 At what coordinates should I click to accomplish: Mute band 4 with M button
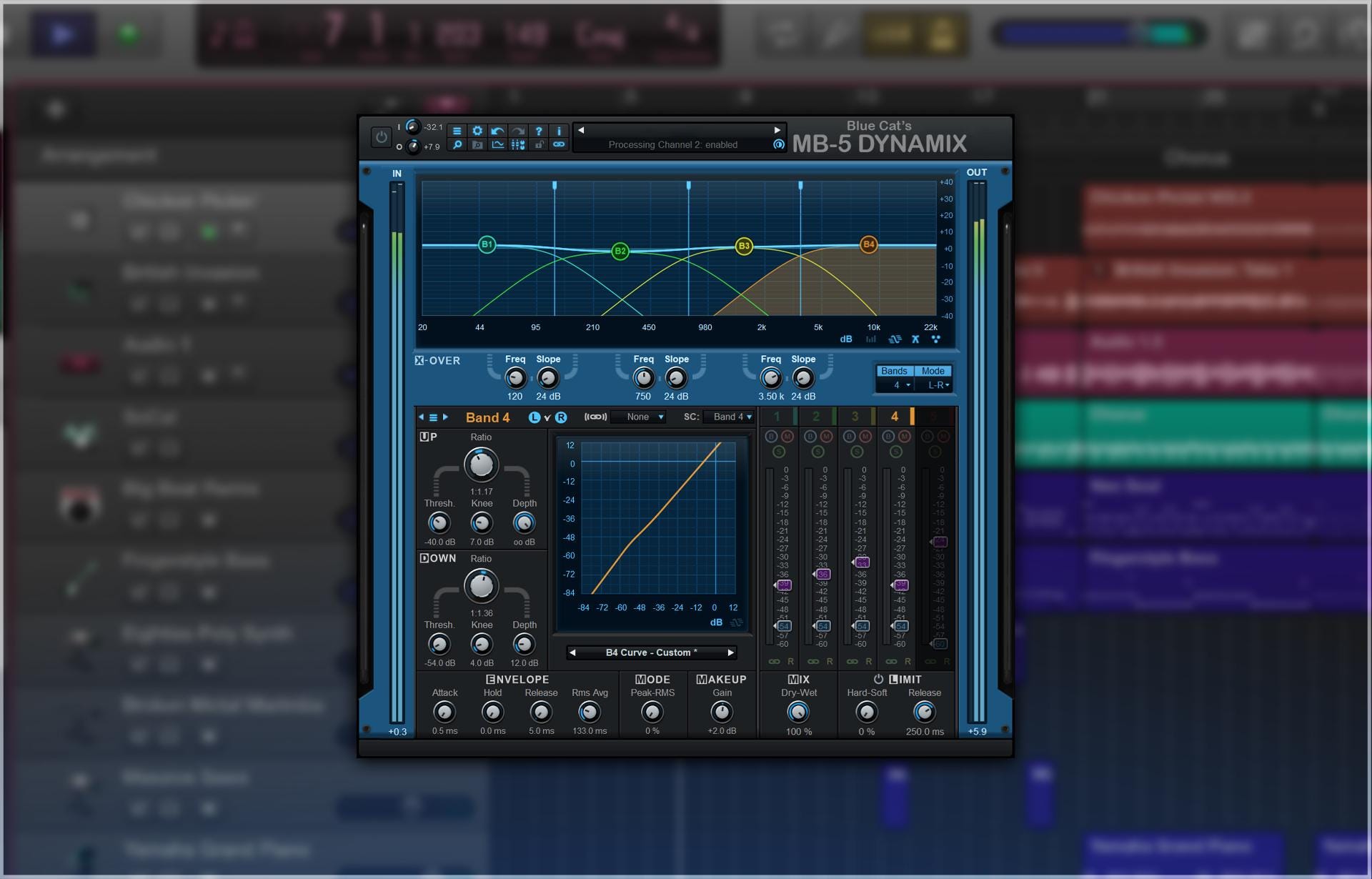(905, 437)
